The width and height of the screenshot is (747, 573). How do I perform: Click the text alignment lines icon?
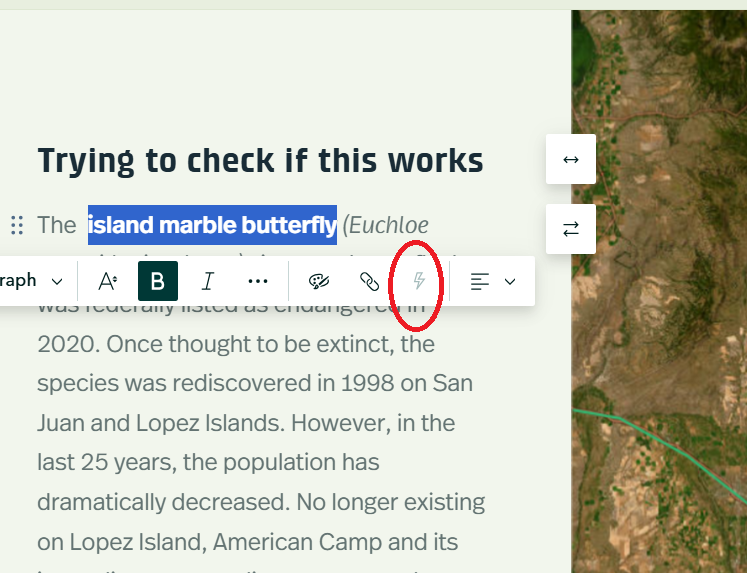(x=480, y=281)
